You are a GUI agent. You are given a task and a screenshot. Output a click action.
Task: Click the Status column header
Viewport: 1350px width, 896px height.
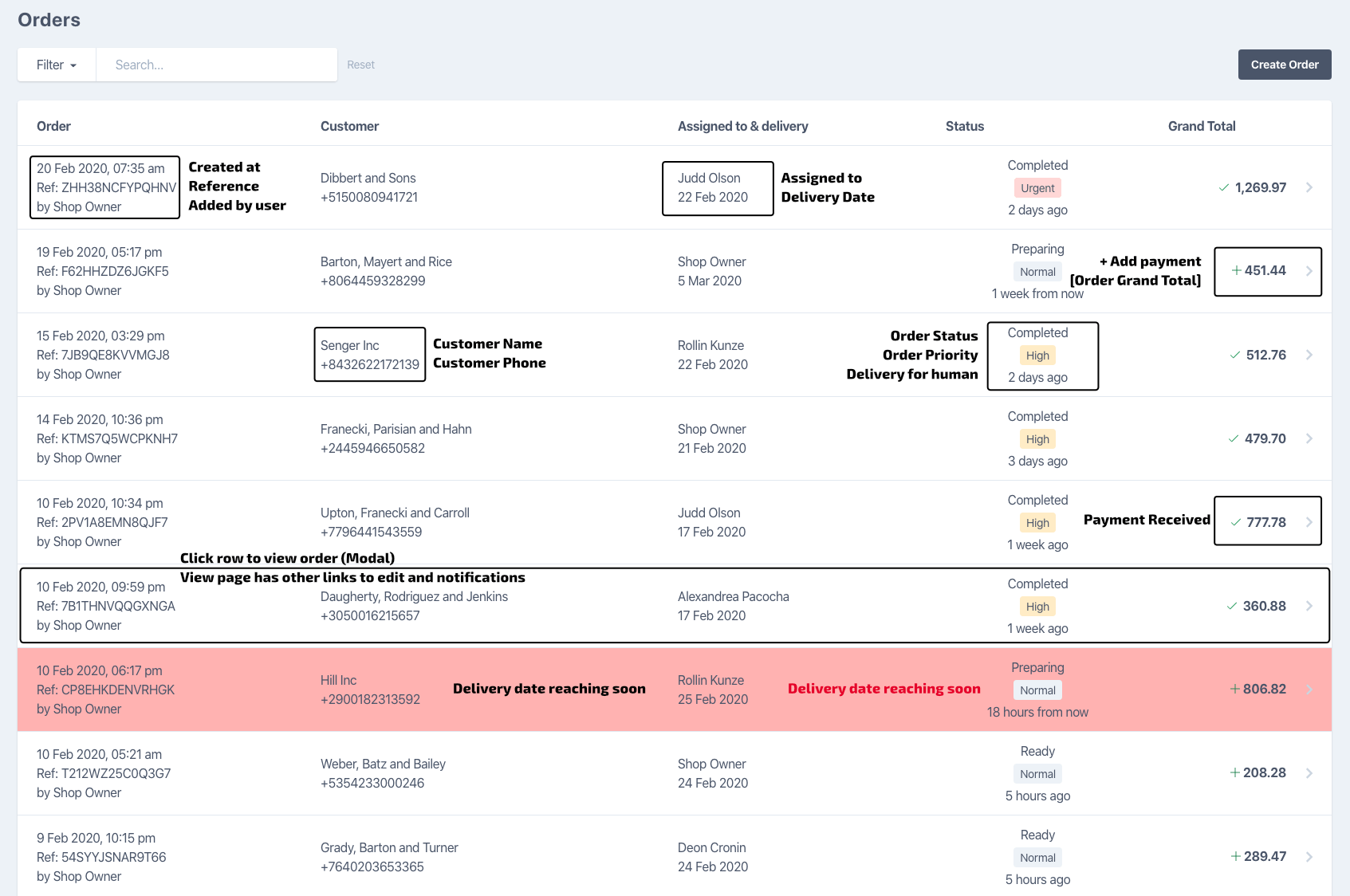tap(965, 126)
